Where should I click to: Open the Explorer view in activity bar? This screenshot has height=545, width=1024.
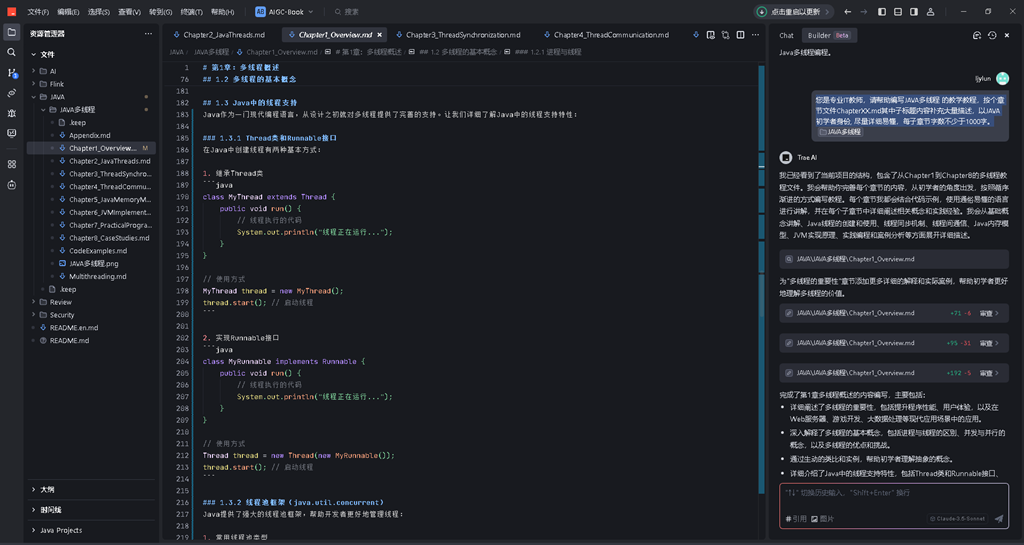(12, 32)
